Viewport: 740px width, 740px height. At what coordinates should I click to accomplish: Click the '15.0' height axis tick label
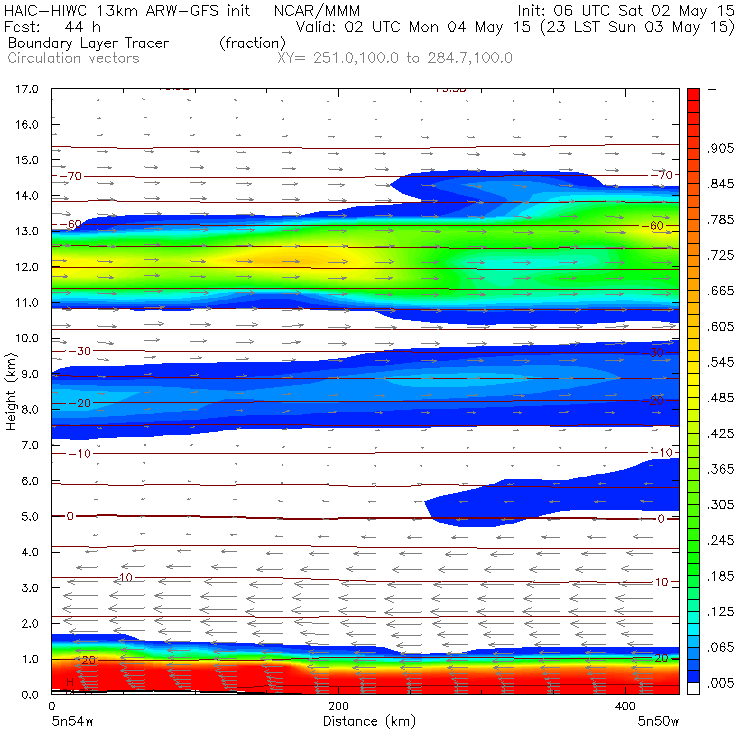26,160
